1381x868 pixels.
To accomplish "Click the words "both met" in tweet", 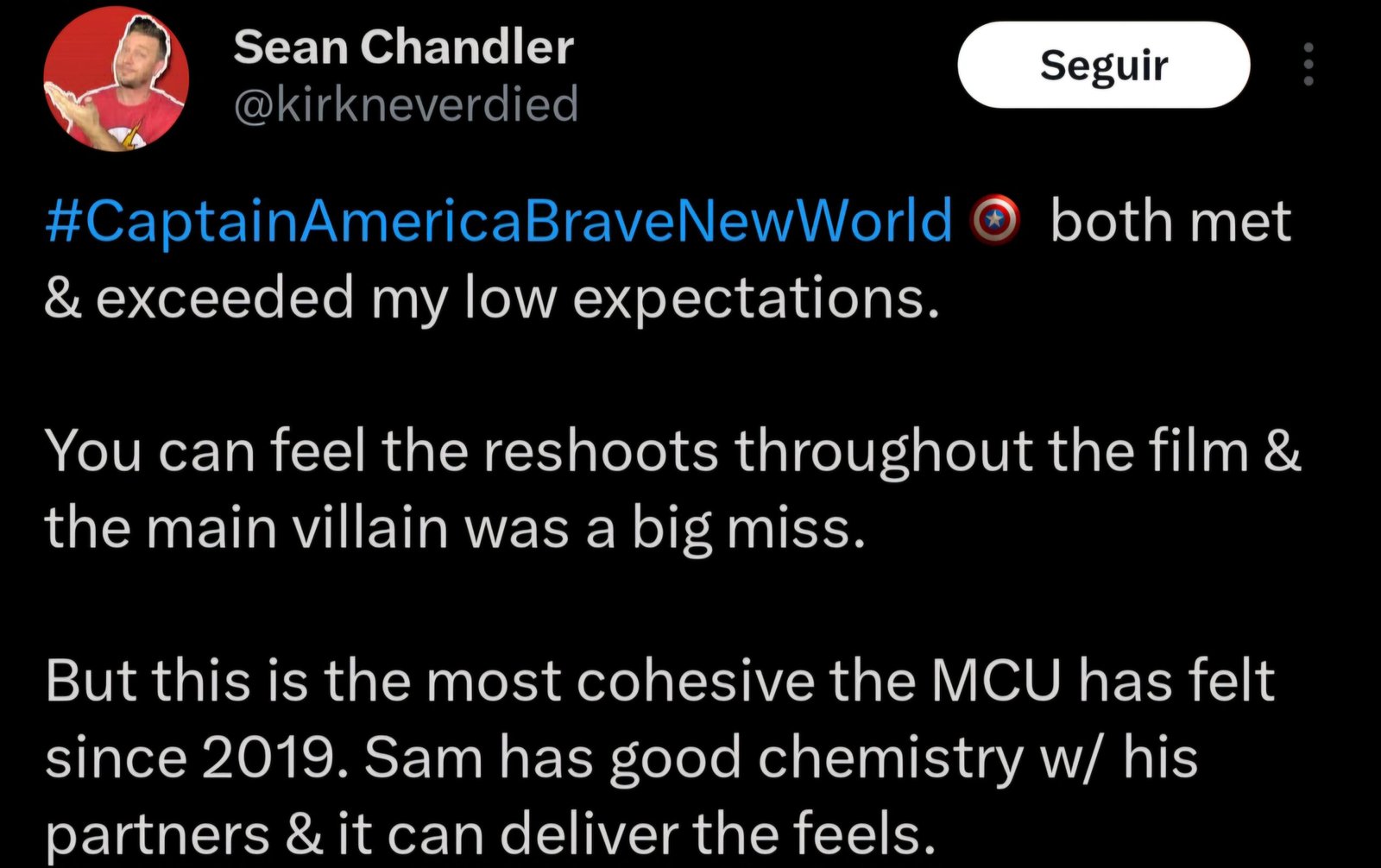I will 1170,222.
